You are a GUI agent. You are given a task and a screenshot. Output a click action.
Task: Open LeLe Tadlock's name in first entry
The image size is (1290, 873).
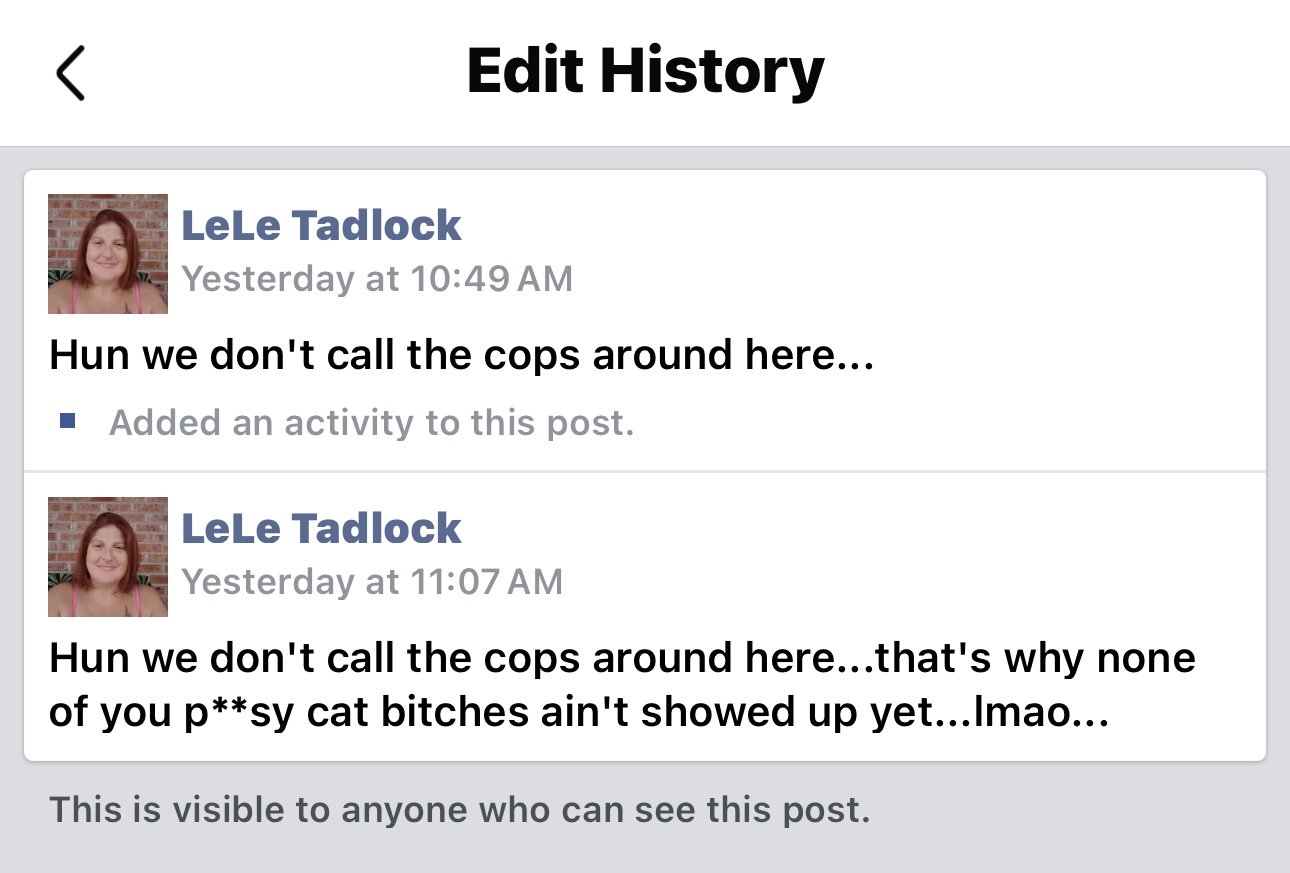coord(321,226)
